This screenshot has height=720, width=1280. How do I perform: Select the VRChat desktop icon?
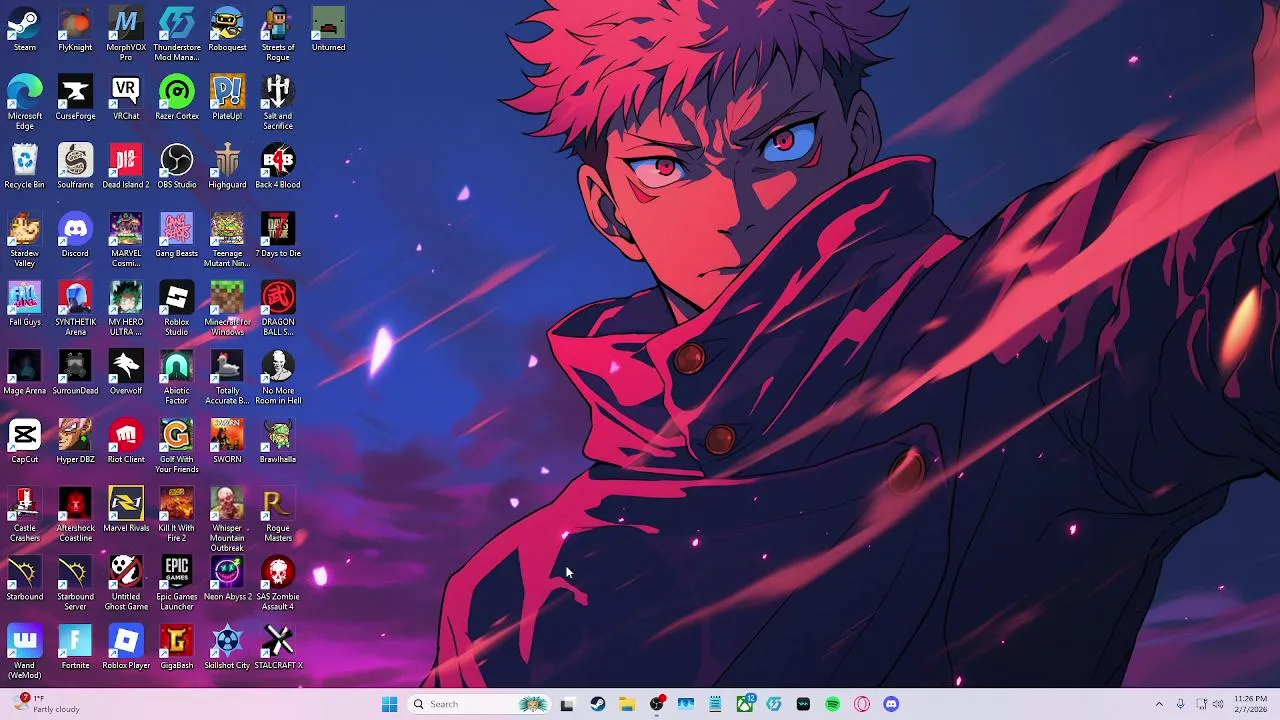click(126, 99)
